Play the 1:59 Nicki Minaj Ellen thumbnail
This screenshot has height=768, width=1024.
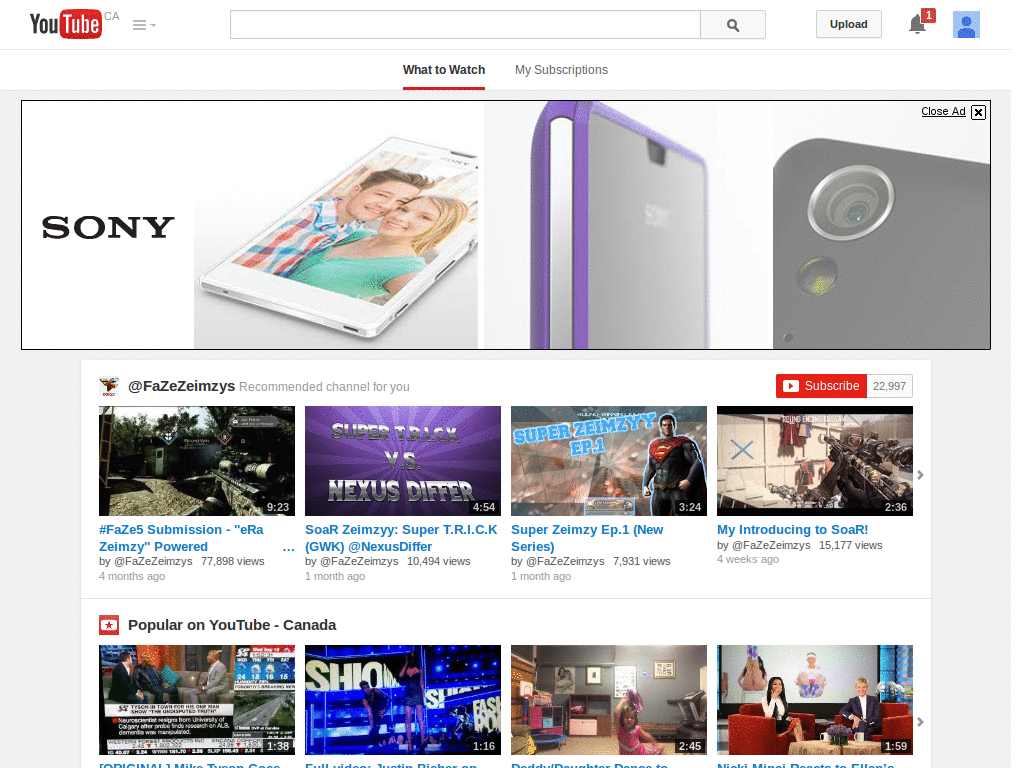click(815, 700)
